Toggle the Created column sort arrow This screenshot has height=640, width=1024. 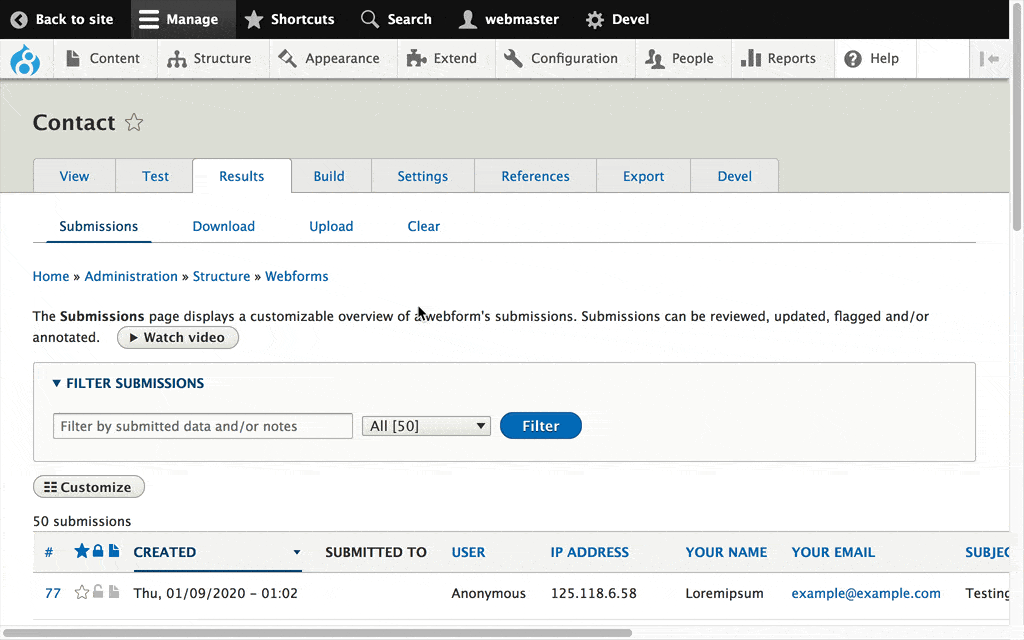click(296, 552)
